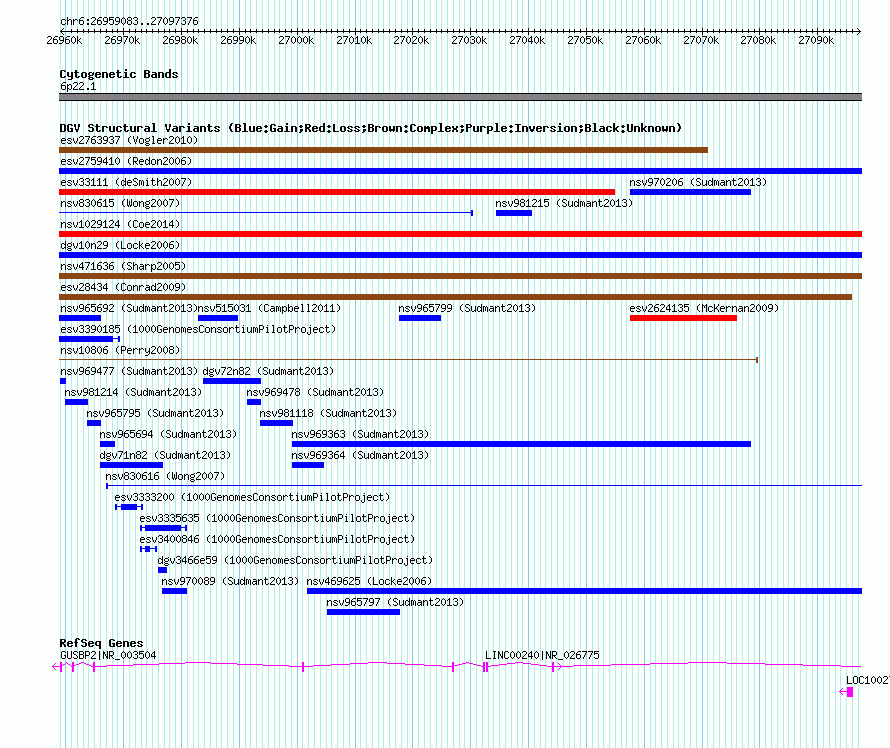The width and height of the screenshot is (890, 748).
Task: Select the nsv969477 (Sudmant2013) label
Action: (129, 371)
